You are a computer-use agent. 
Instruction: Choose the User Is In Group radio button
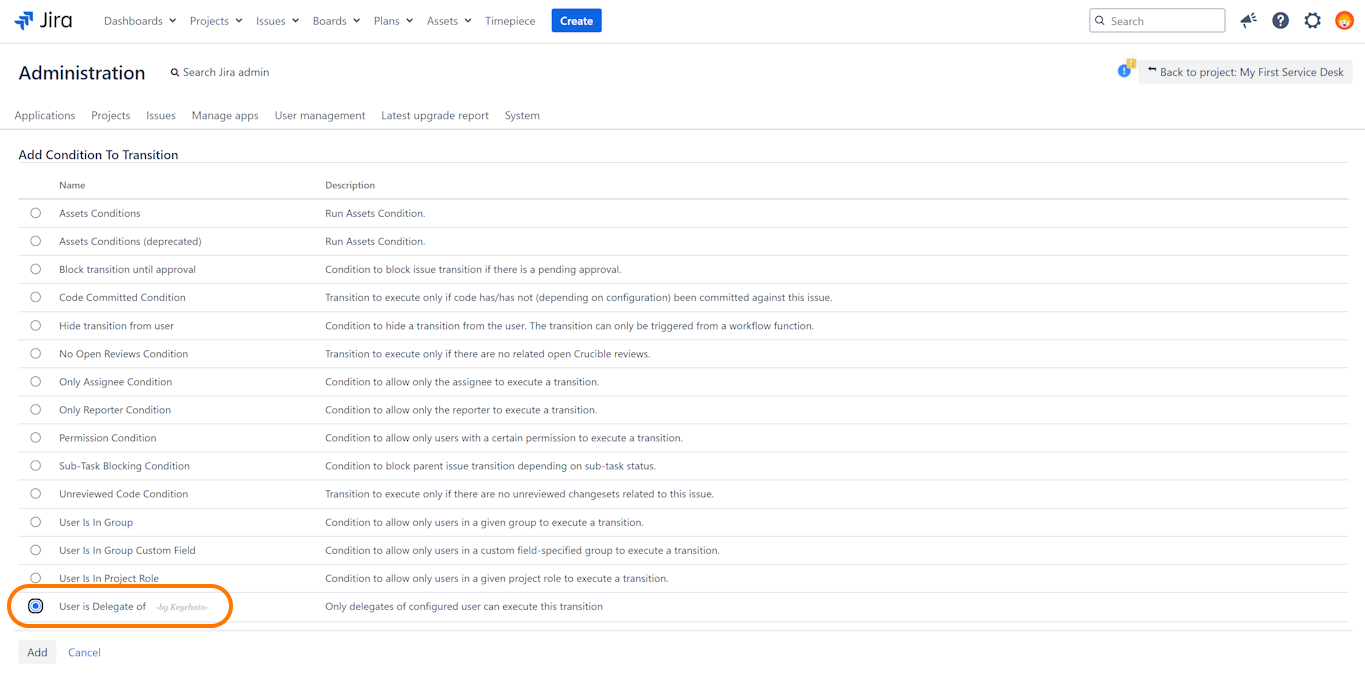point(36,522)
